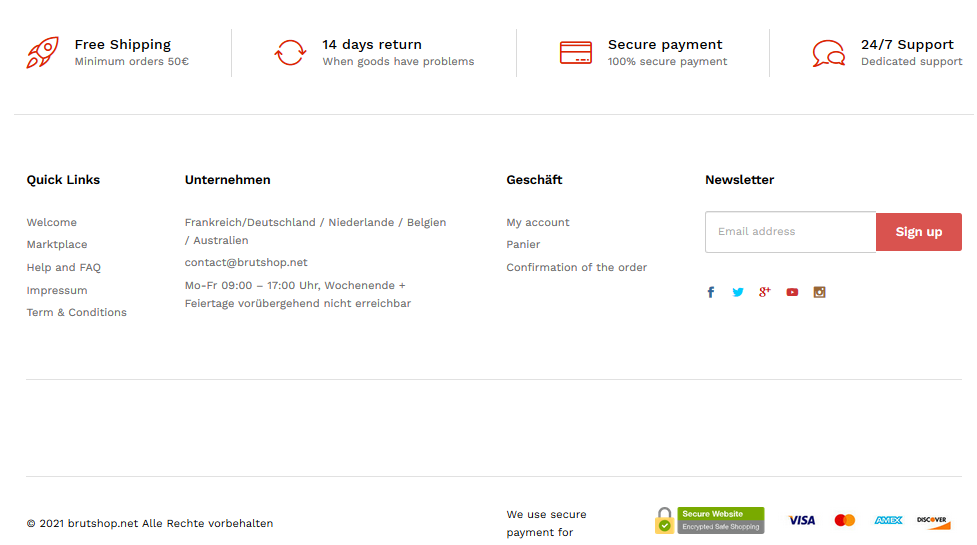Image resolution: width=977 pixels, height=545 pixels.
Task: Click 'We use secure payment for' text
Action: coord(546,523)
